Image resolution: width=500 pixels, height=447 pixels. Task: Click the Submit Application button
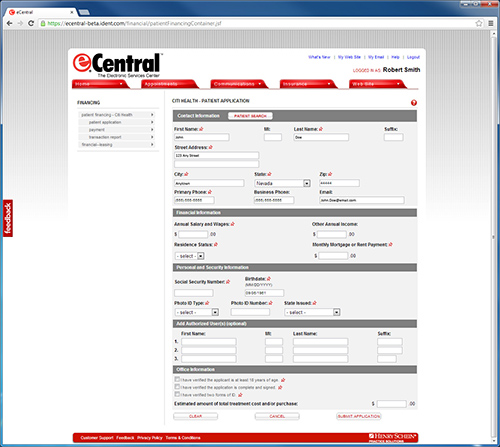pyautogui.click(x=359, y=416)
